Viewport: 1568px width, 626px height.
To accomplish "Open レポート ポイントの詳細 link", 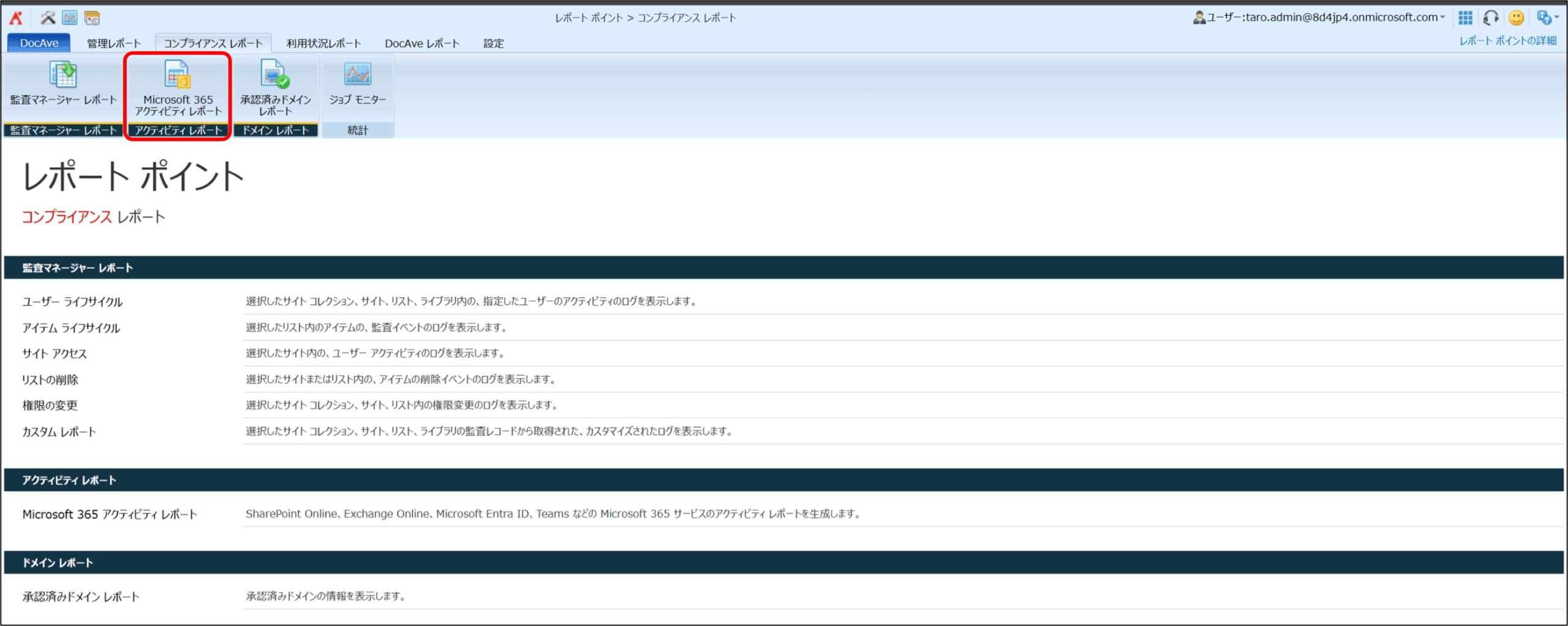I will coord(1507,40).
